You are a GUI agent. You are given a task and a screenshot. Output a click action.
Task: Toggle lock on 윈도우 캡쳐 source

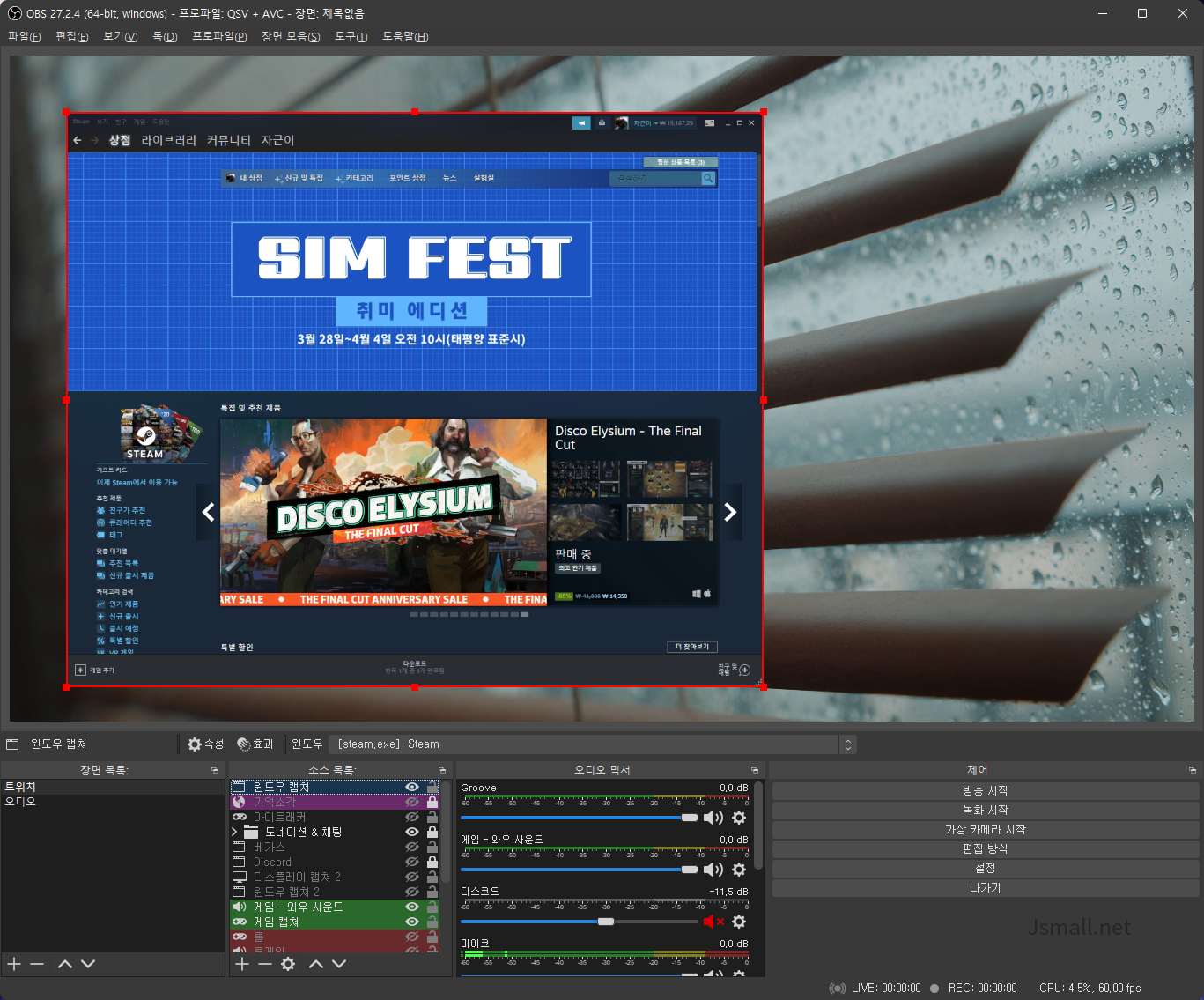coord(432,787)
